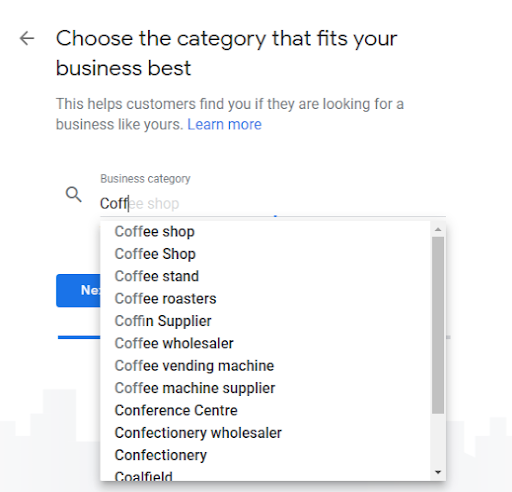Open the Learn more link

(224, 124)
